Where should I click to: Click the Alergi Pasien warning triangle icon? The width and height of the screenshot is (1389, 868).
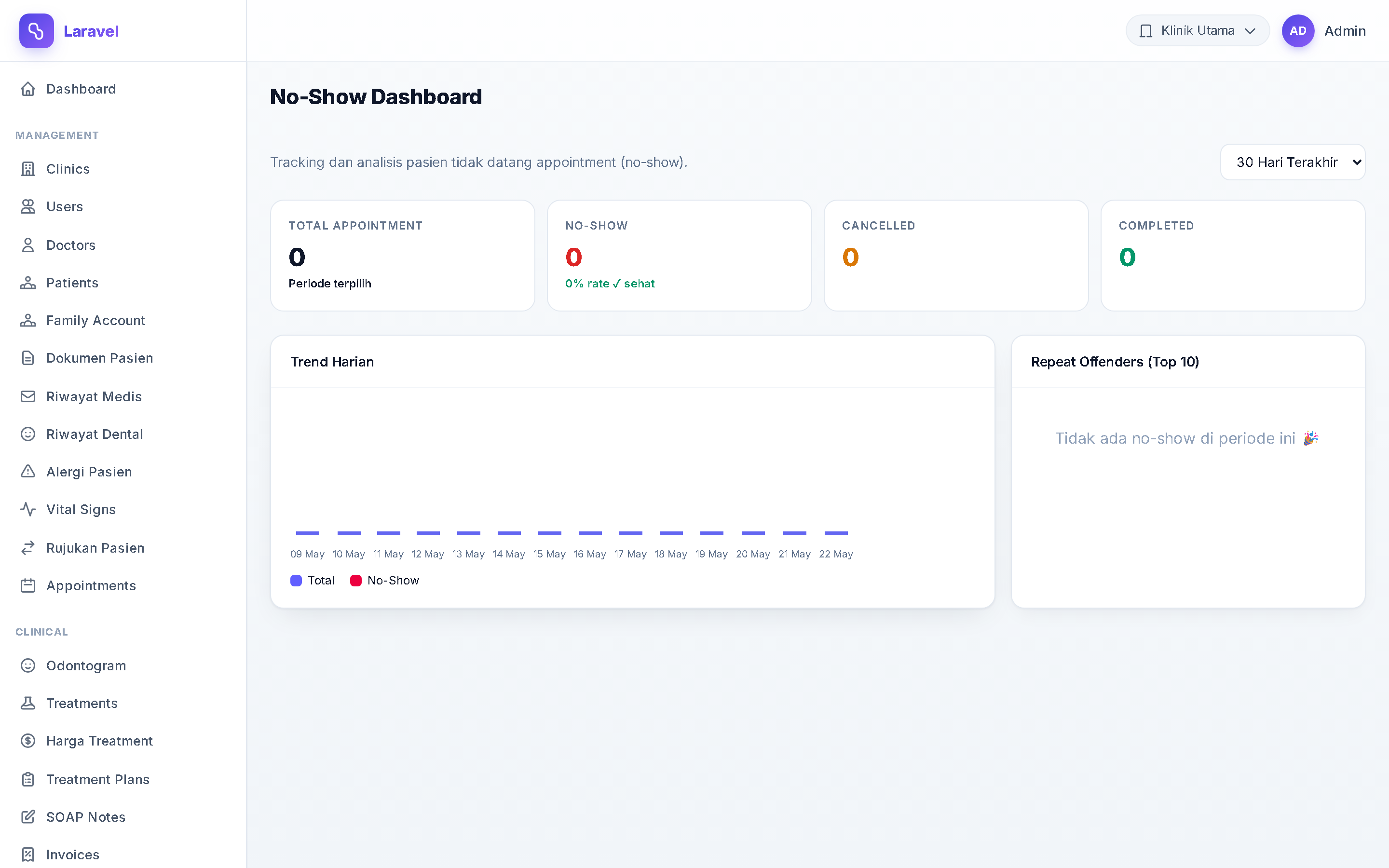tap(28, 472)
